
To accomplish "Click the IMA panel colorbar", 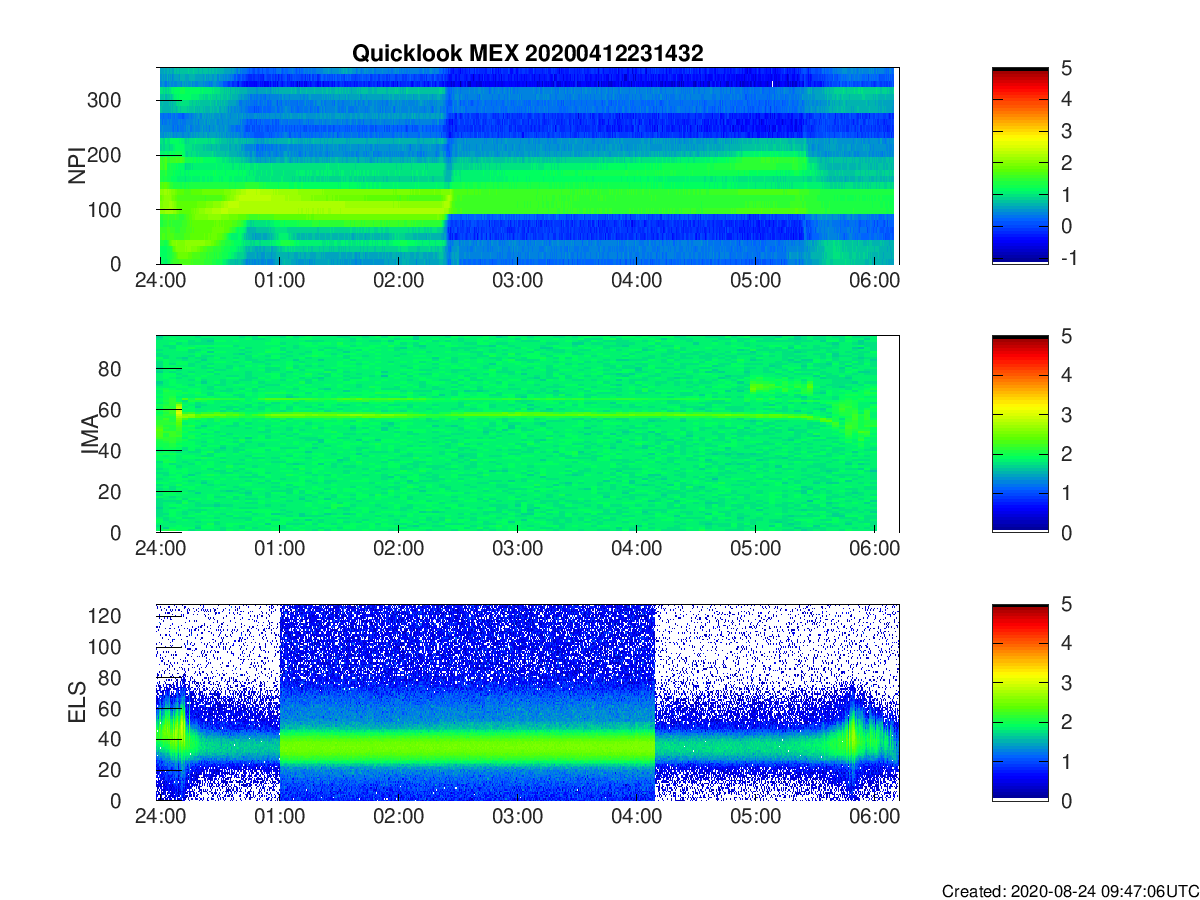I will (1020, 434).
